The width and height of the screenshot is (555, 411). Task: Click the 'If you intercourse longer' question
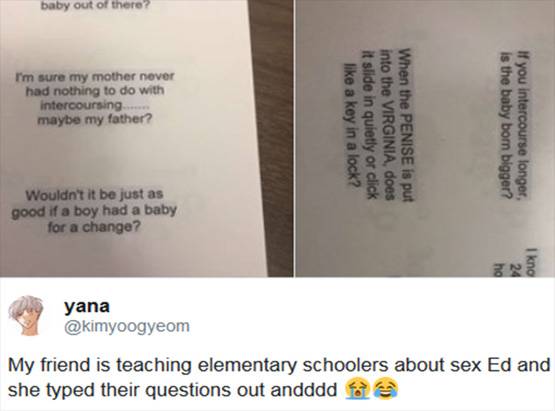514,125
